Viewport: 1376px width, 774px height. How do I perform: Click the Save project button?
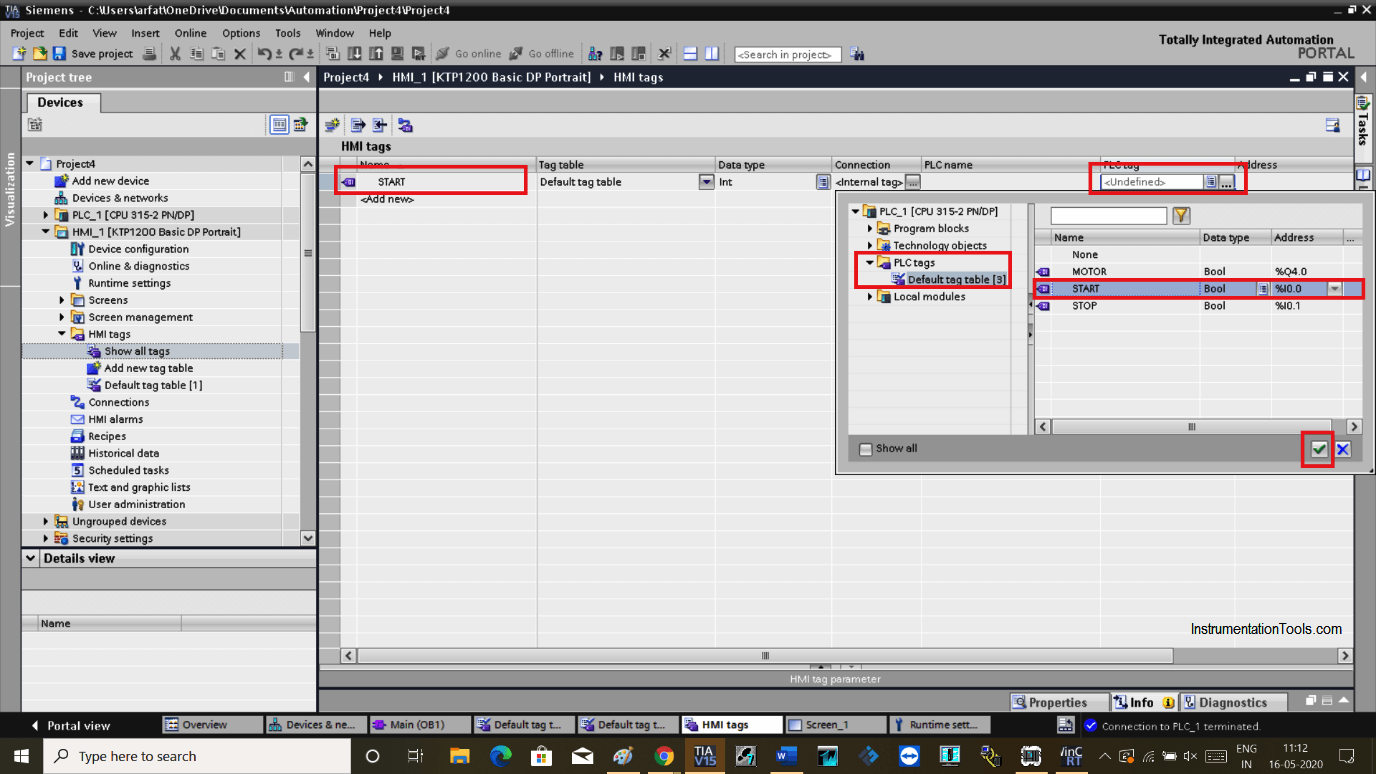[x=92, y=54]
